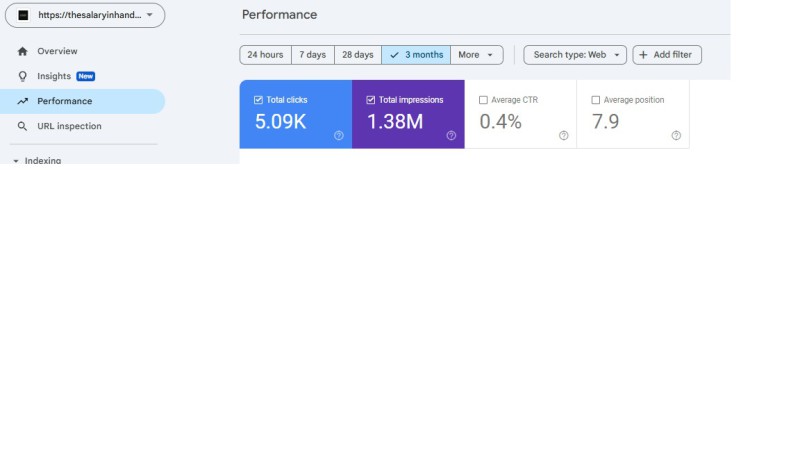
Task: Enable the Average position checkbox
Action: click(596, 100)
